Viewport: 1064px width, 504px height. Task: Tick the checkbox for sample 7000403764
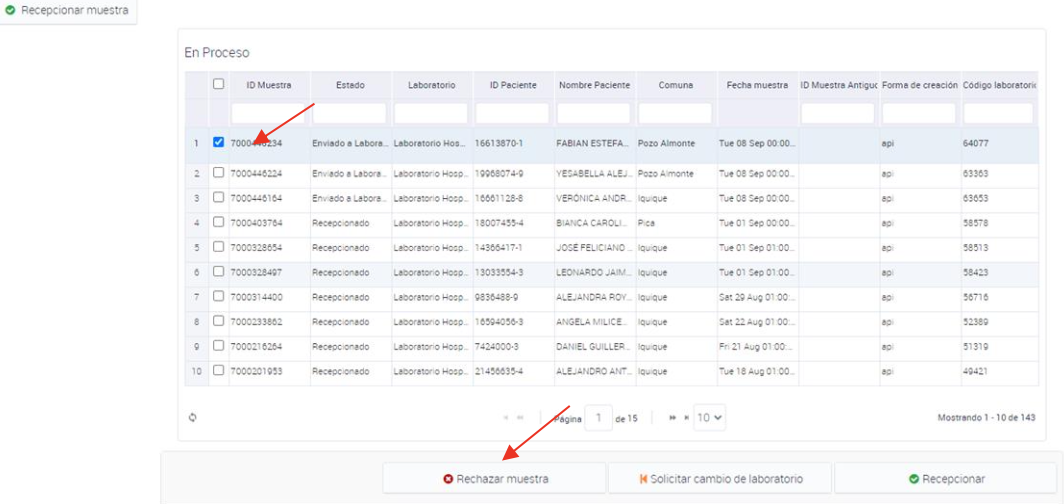click(218, 222)
